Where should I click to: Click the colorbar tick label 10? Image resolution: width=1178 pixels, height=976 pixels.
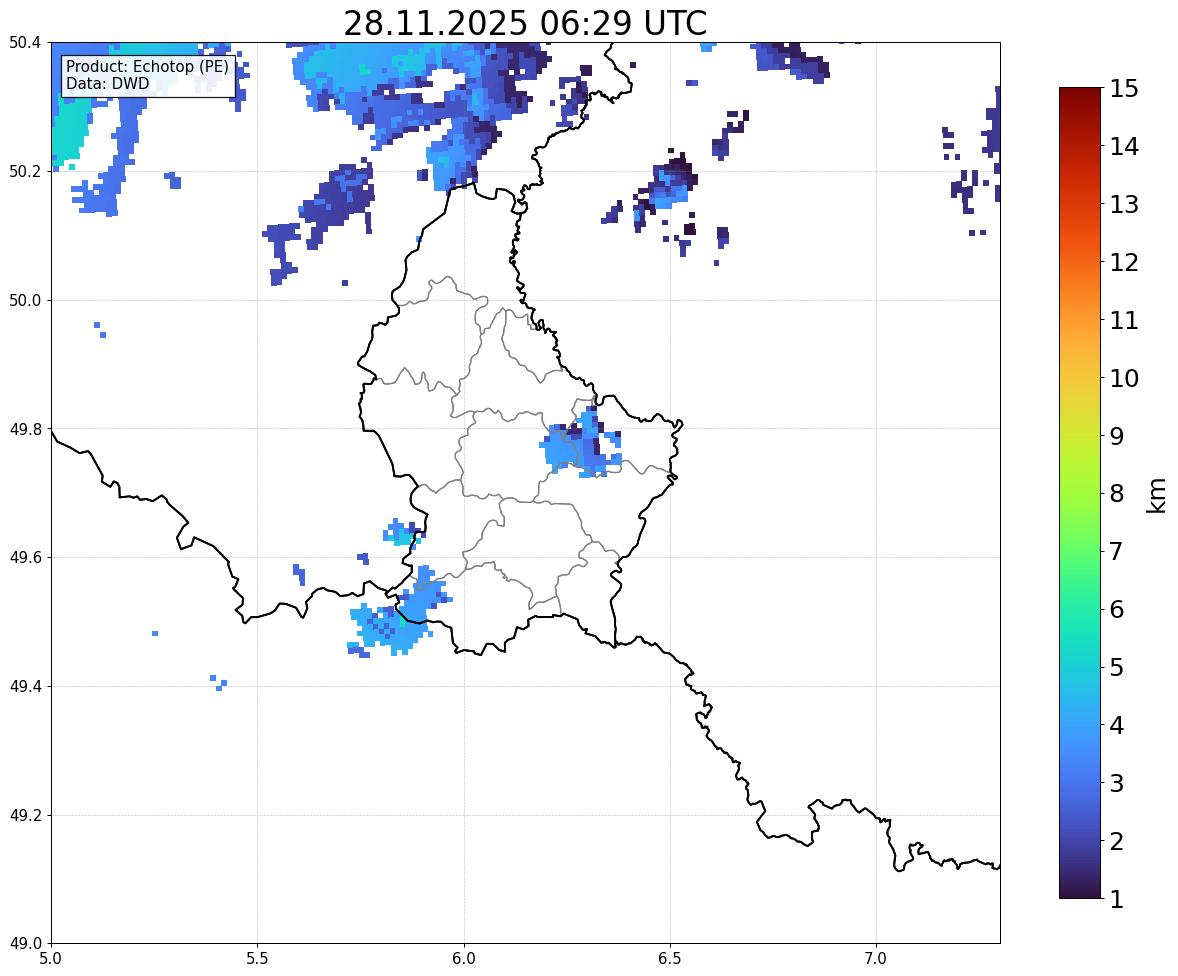(x=1124, y=378)
